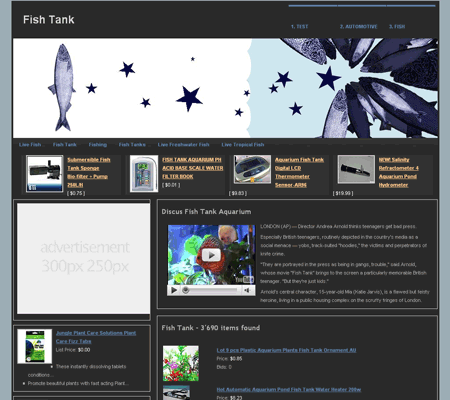450x400 pixels.
Task: Open Hot Automatic Aquarium Pond Water Heater link
Action: (x=289, y=389)
